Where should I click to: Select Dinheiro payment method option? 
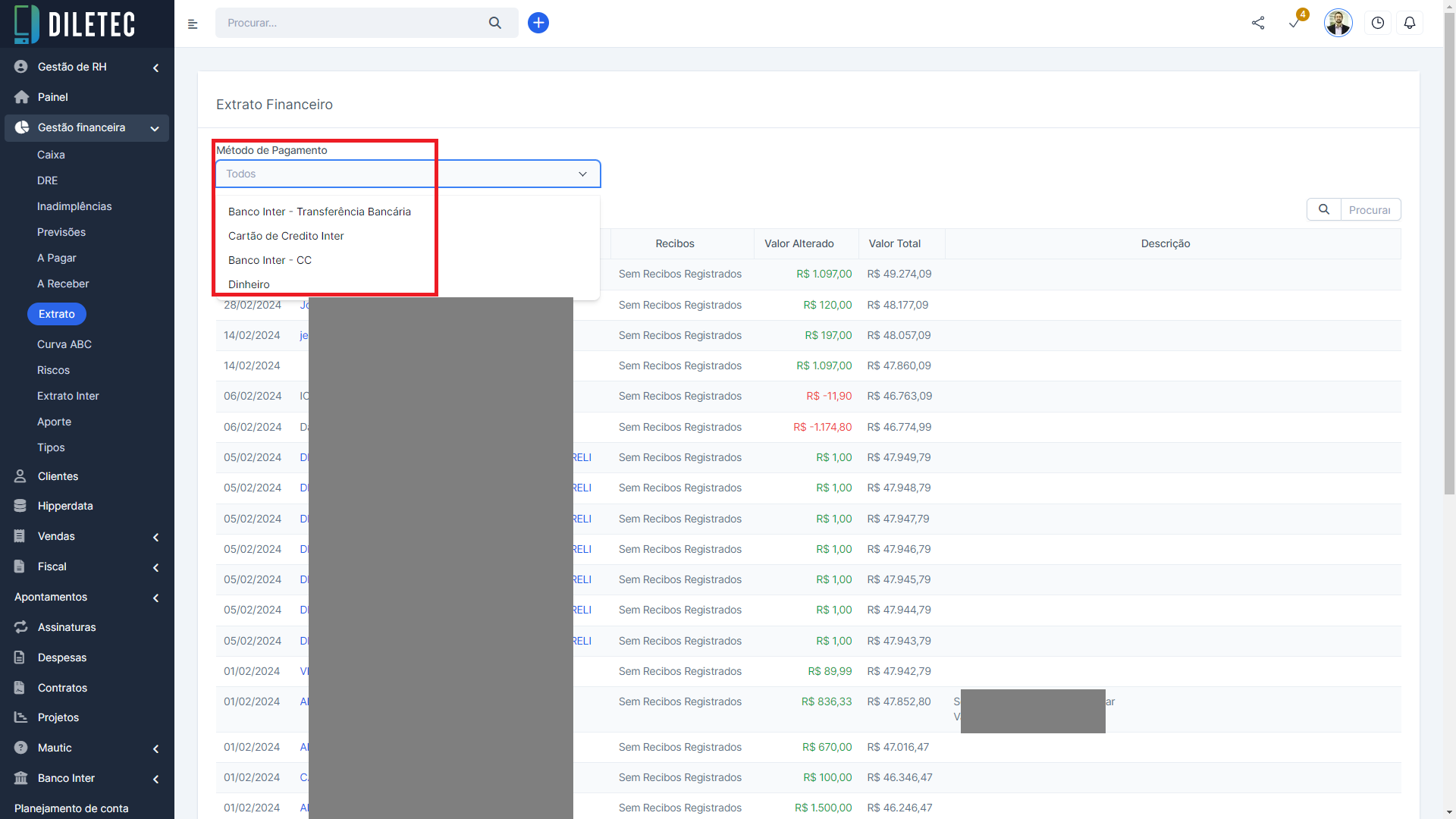coord(249,284)
